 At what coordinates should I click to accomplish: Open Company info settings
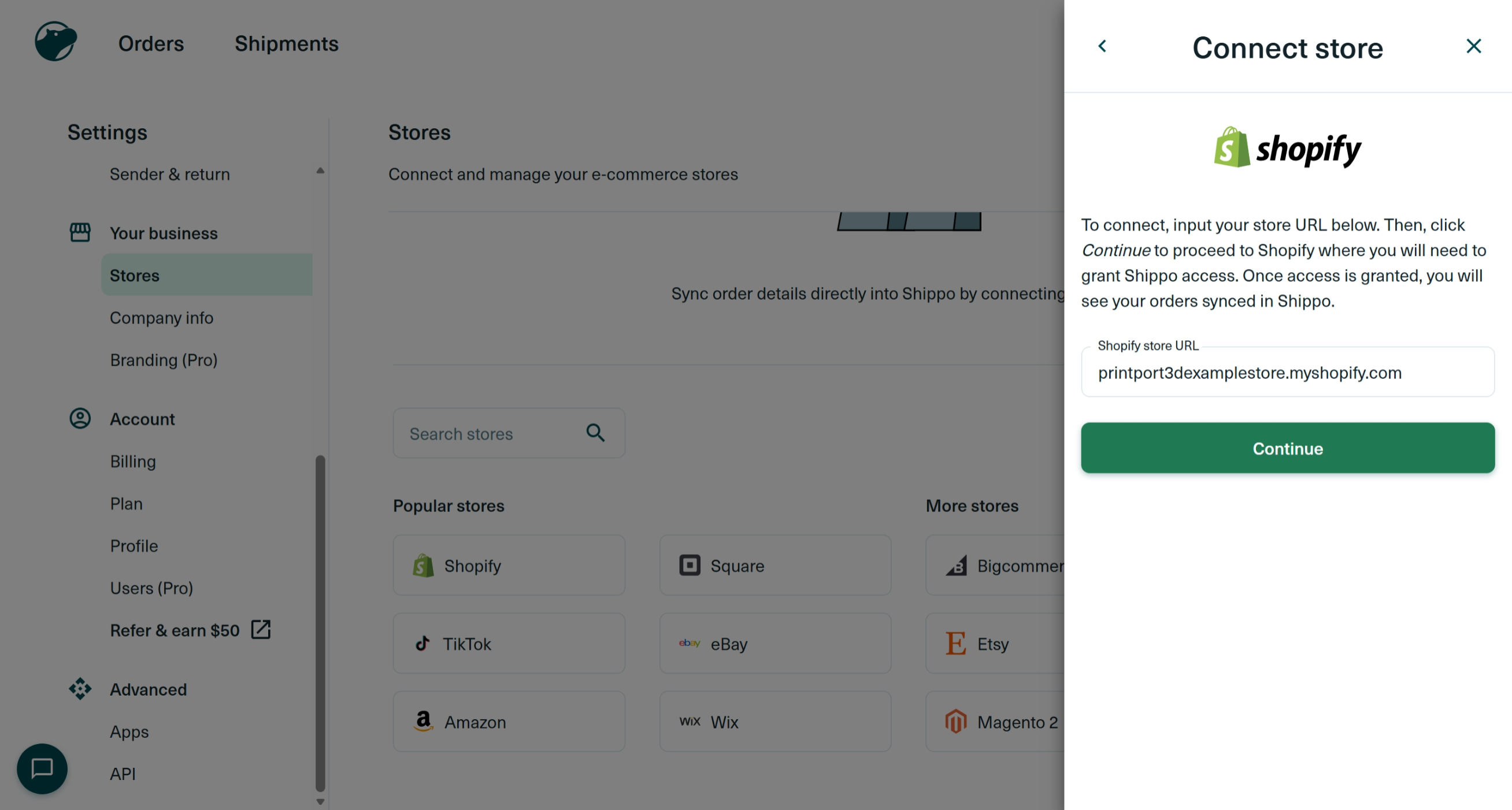pyautogui.click(x=161, y=317)
